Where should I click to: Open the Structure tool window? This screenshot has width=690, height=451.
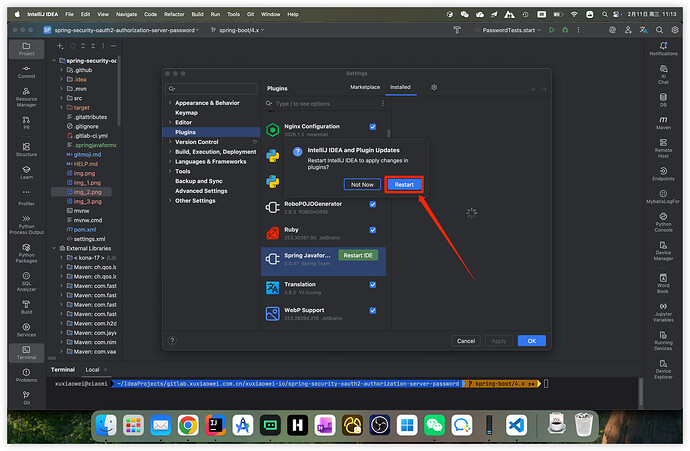(x=26, y=148)
